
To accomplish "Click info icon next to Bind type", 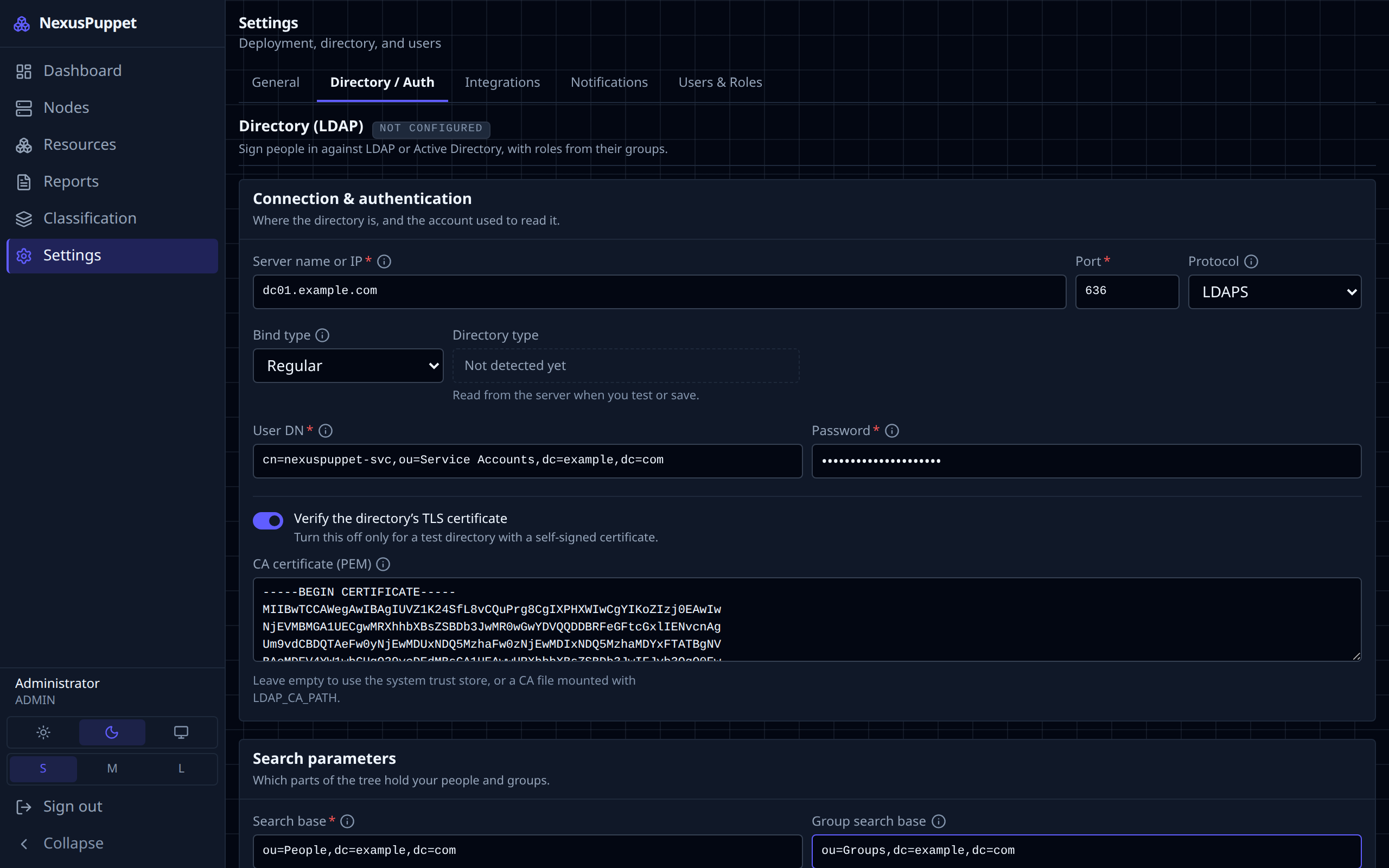I will [x=323, y=335].
